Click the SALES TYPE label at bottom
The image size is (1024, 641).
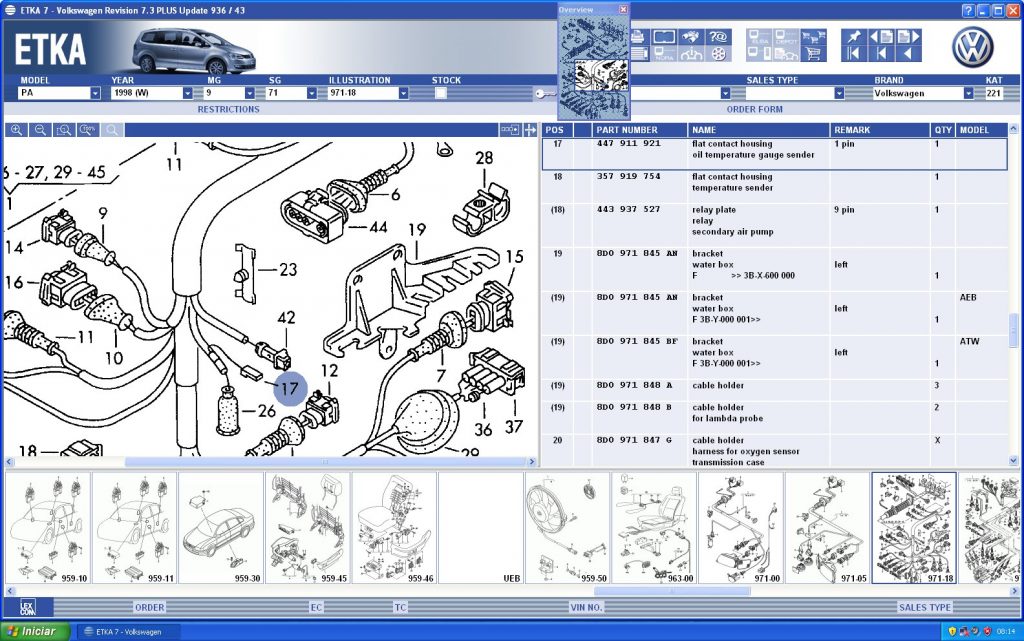point(925,607)
